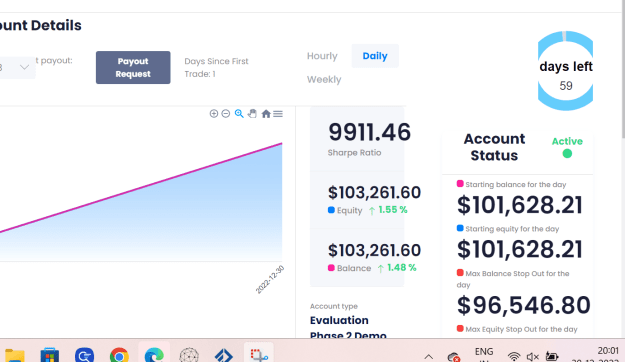This screenshot has width=625, height=362.
Task: Switch to Microsoft Edge in taskbar
Action: [x=154, y=355]
